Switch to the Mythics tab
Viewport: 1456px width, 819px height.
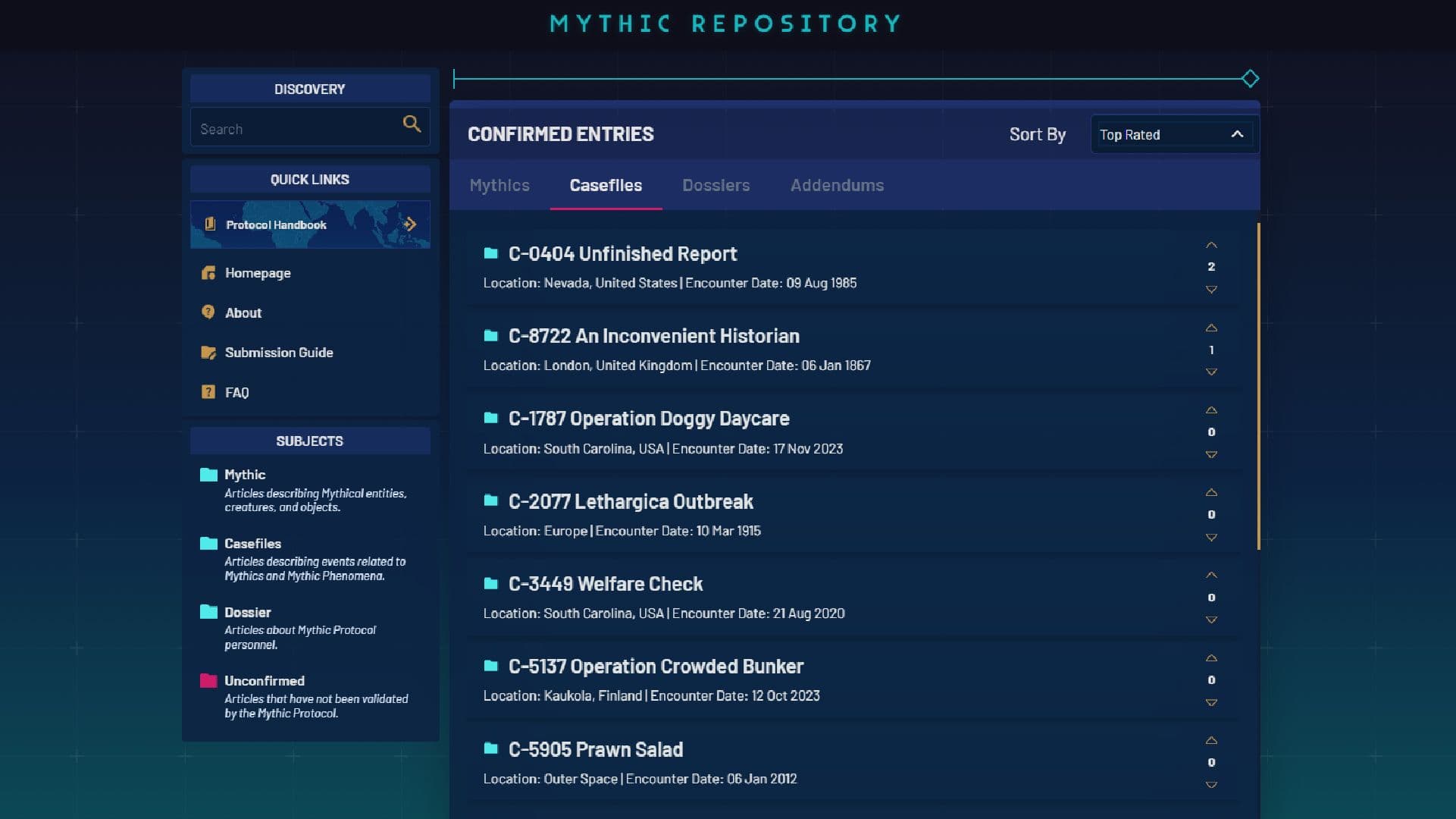pyautogui.click(x=499, y=185)
